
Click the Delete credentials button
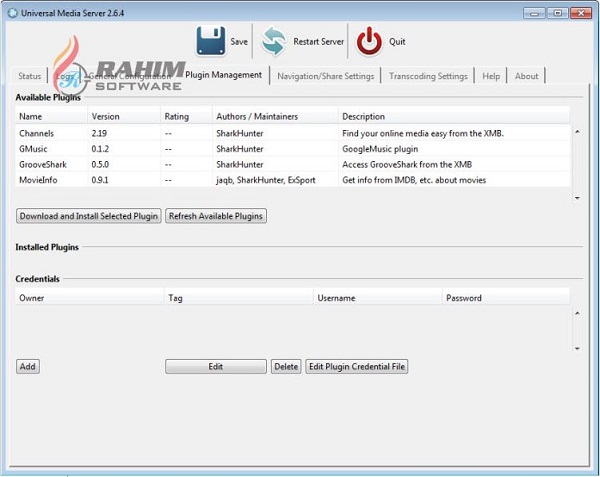[x=286, y=366]
